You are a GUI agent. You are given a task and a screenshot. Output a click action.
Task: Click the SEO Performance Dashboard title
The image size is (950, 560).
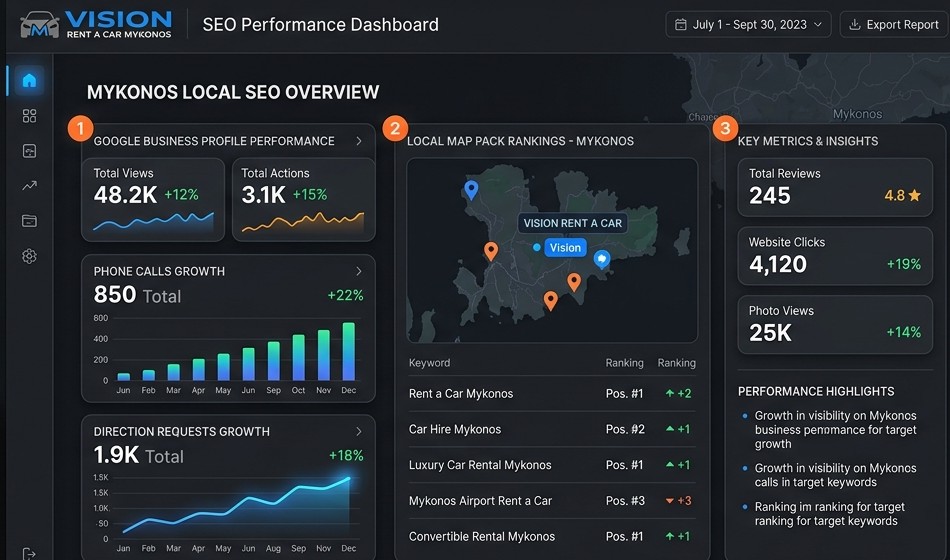pos(321,25)
